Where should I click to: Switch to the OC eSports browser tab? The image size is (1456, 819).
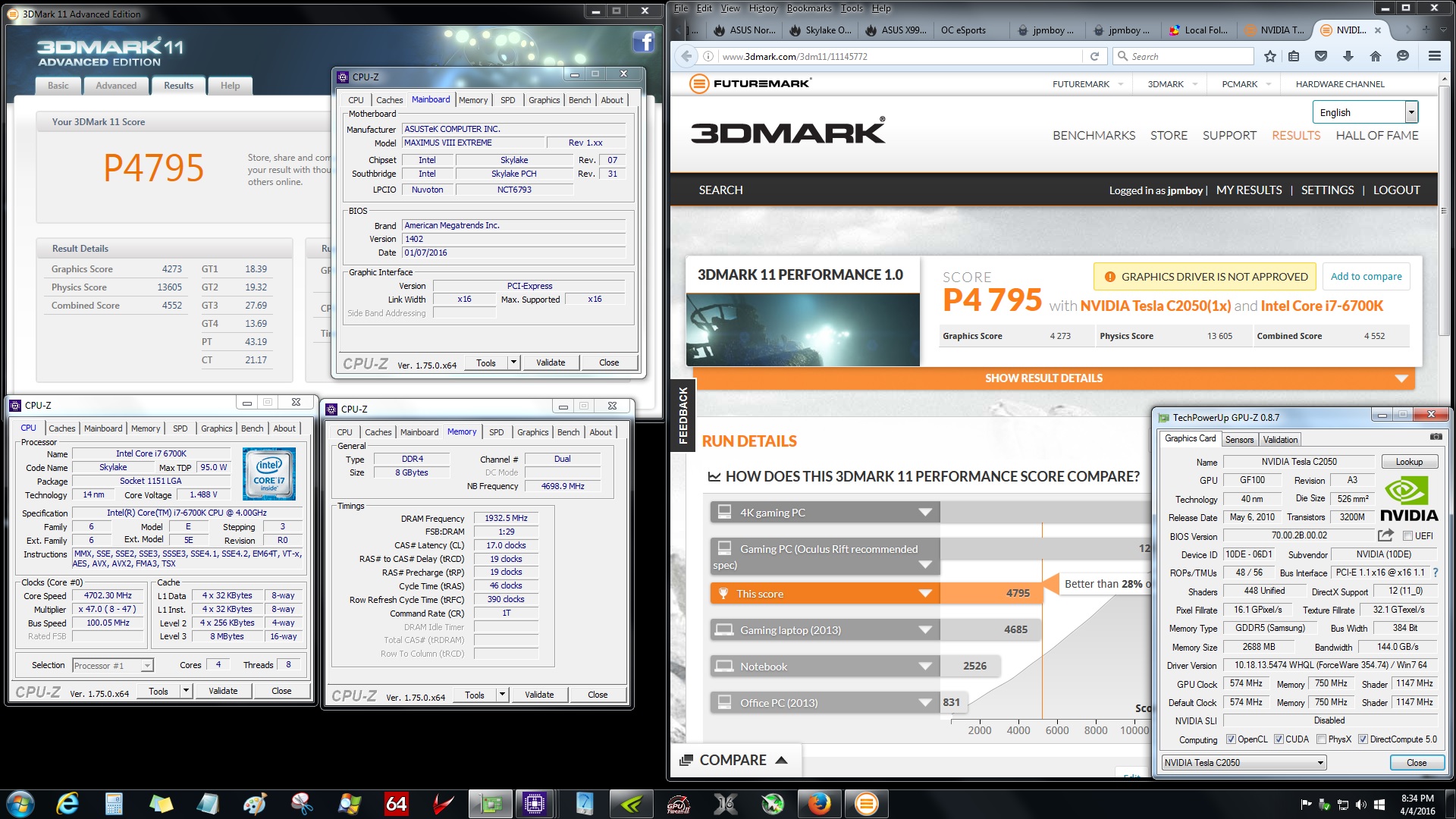click(x=963, y=30)
